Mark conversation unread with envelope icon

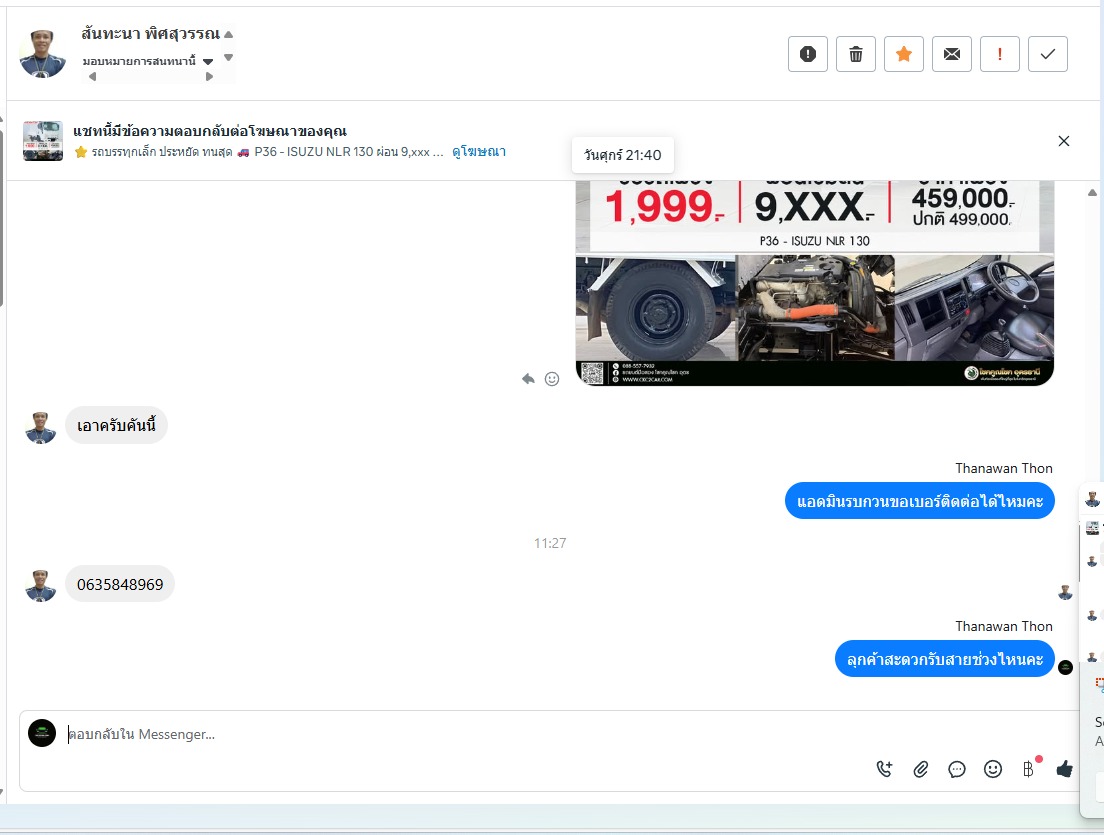(951, 54)
